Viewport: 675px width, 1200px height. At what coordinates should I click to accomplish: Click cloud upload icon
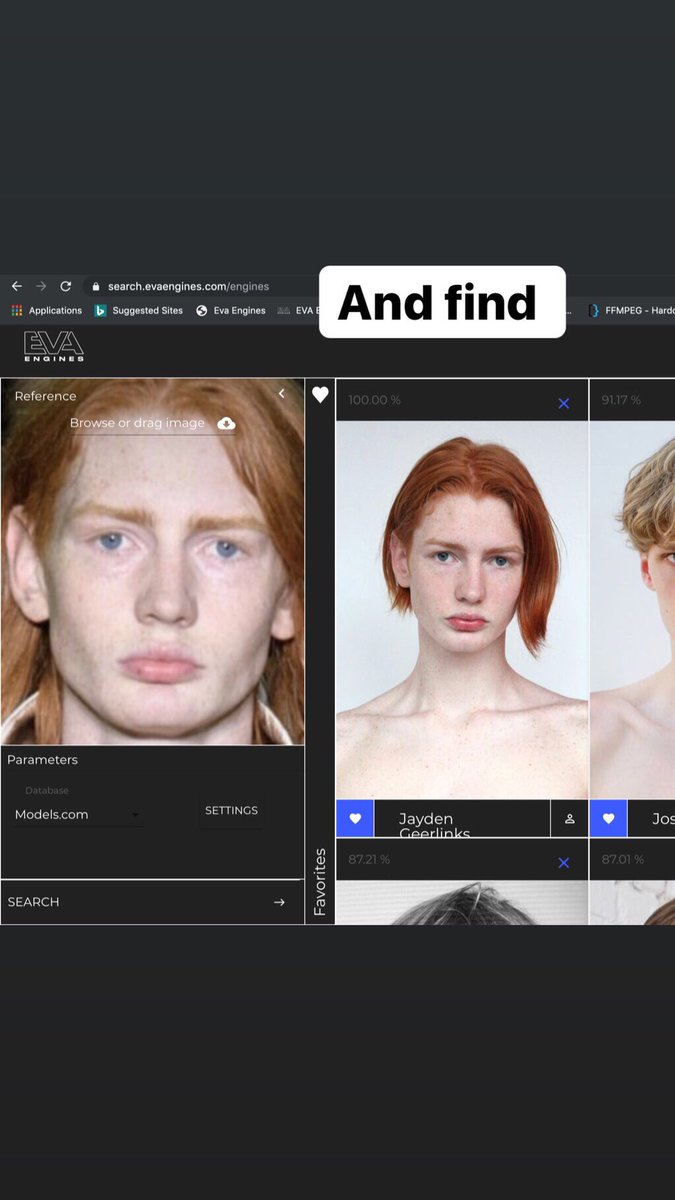pyautogui.click(x=227, y=423)
